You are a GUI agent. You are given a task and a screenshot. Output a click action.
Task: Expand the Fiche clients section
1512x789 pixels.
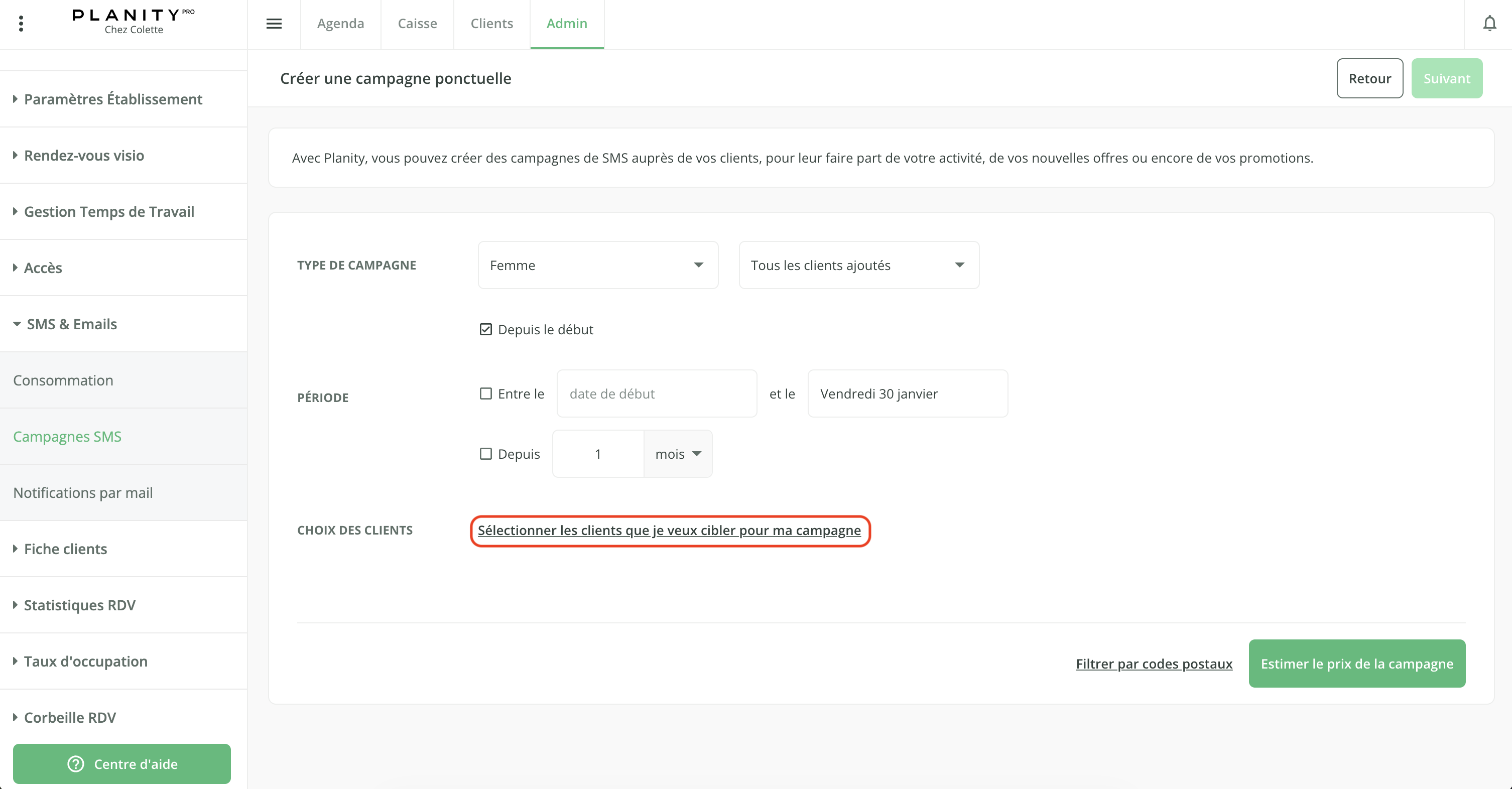coord(65,549)
